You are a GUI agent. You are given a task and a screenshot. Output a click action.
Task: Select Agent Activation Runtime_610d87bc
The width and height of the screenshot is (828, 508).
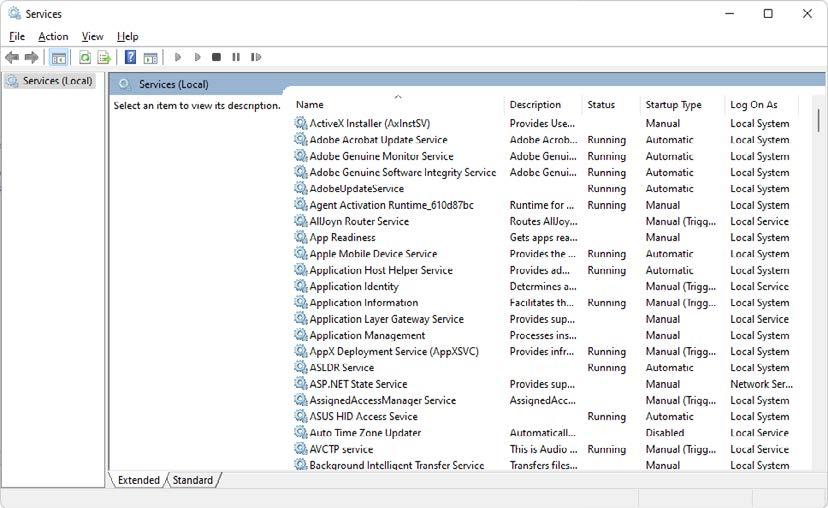[x=391, y=205]
